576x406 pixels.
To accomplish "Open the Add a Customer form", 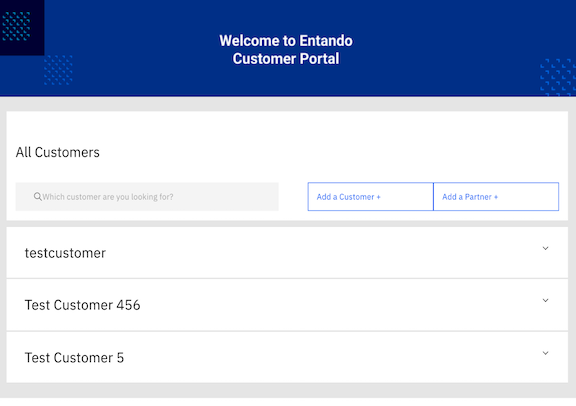I will tap(370, 197).
